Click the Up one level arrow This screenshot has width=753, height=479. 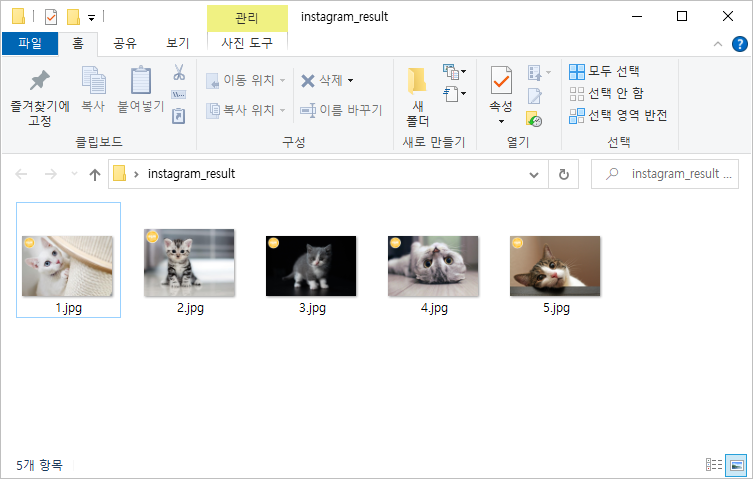[95, 174]
